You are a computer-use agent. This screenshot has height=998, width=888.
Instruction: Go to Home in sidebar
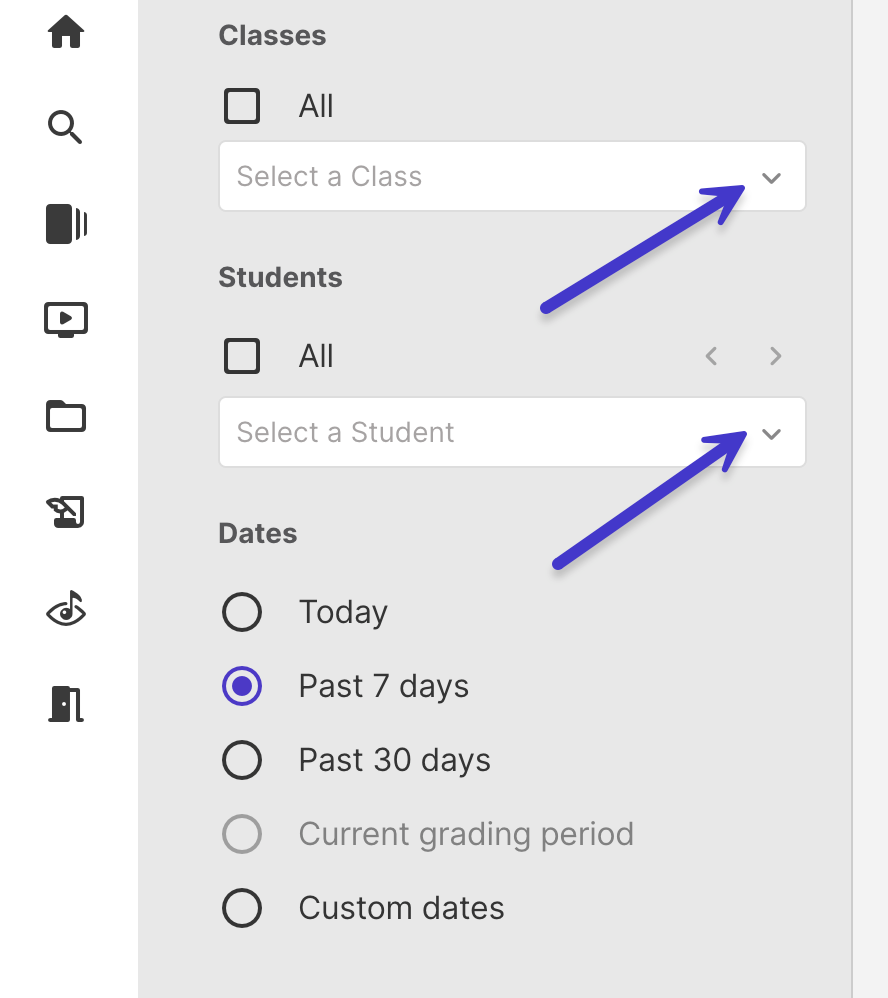click(x=66, y=32)
